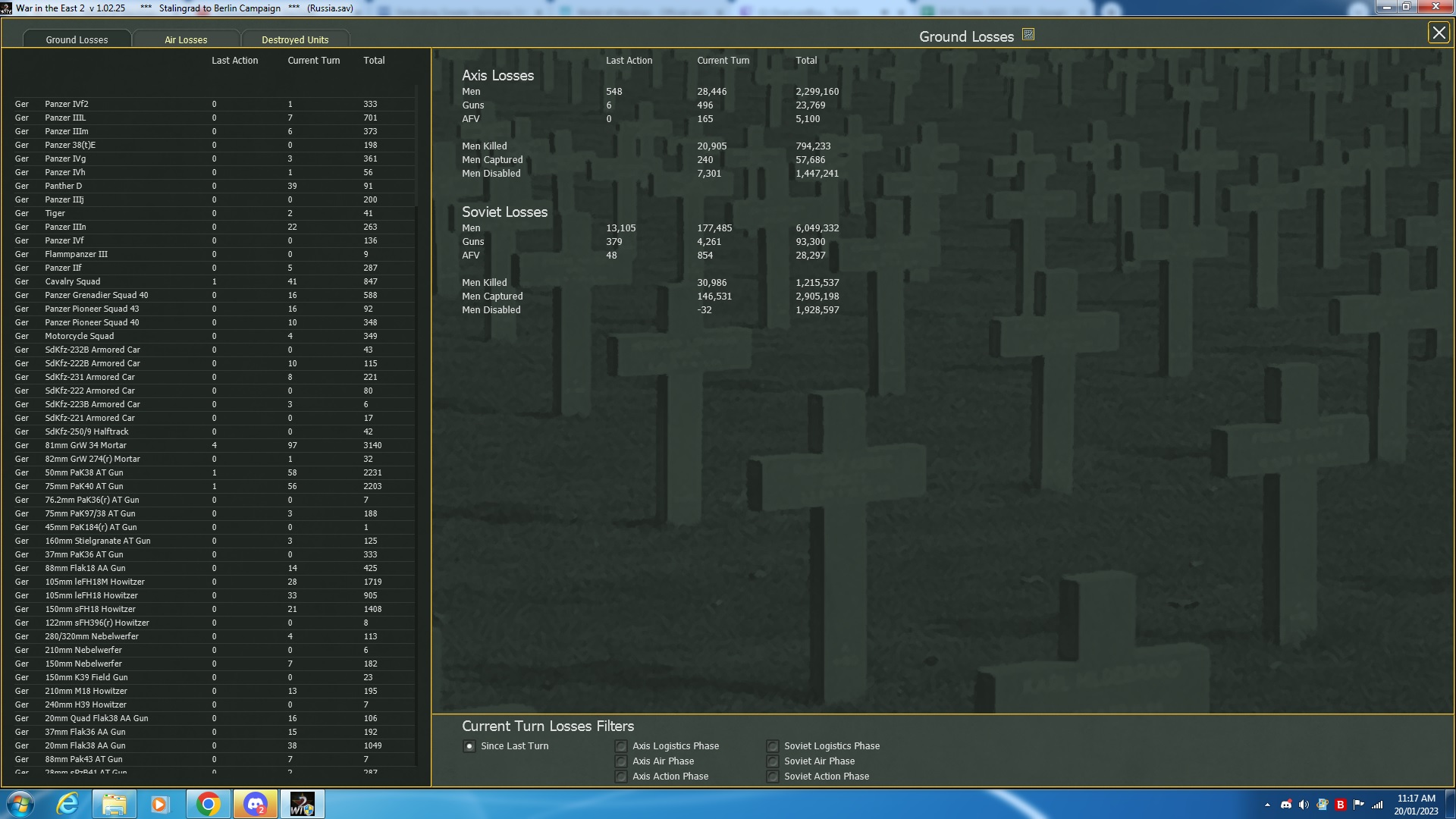Select the Ground Losses tab
Image resolution: width=1456 pixels, height=819 pixels.
77,39
